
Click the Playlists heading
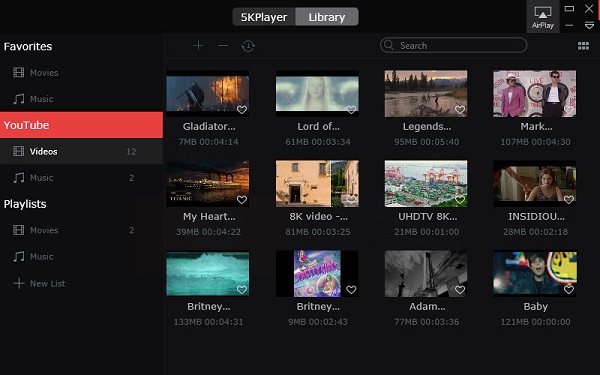click(x=25, y=204)
